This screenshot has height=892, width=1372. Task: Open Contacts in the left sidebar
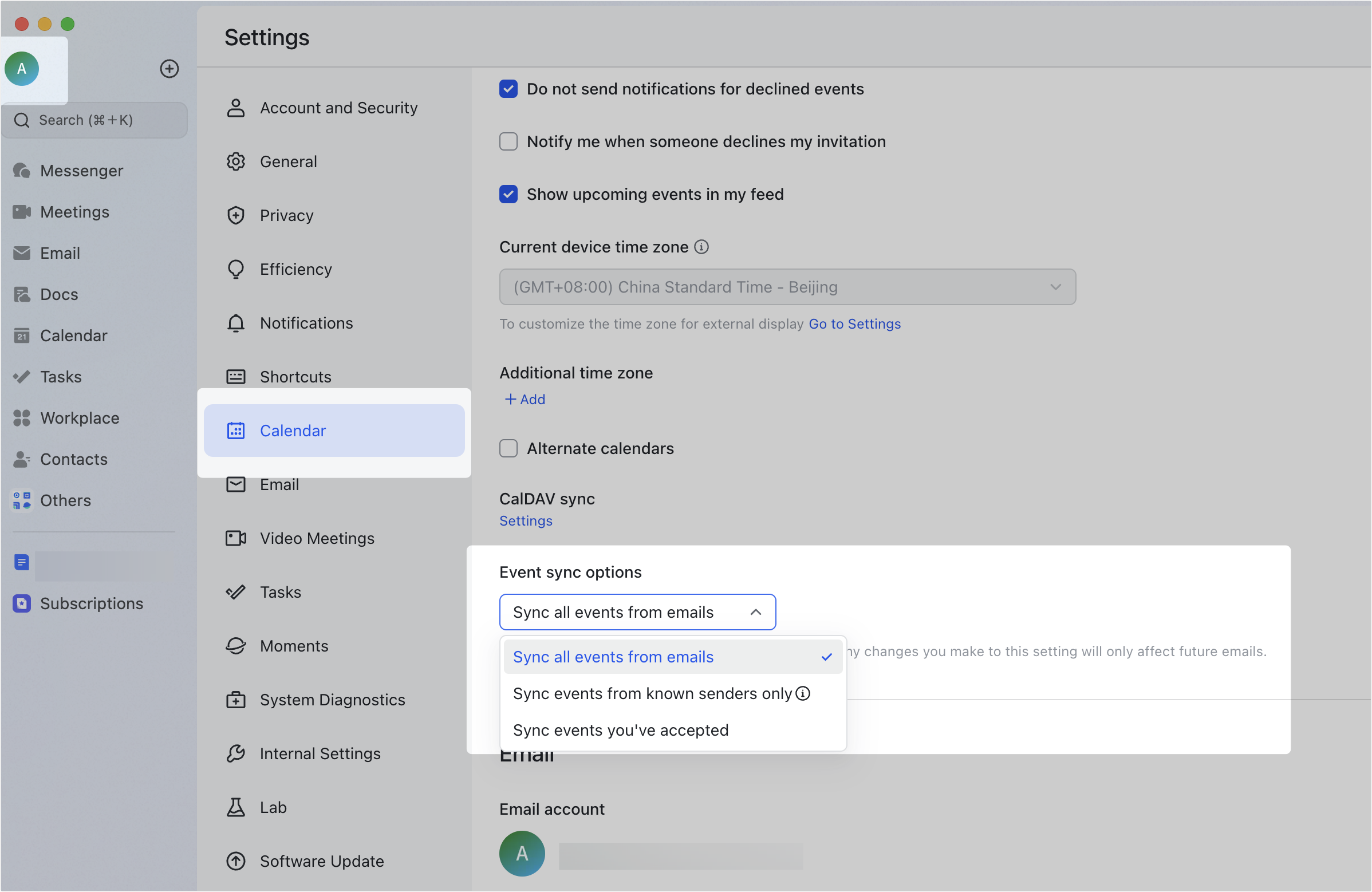pos(60,459)
